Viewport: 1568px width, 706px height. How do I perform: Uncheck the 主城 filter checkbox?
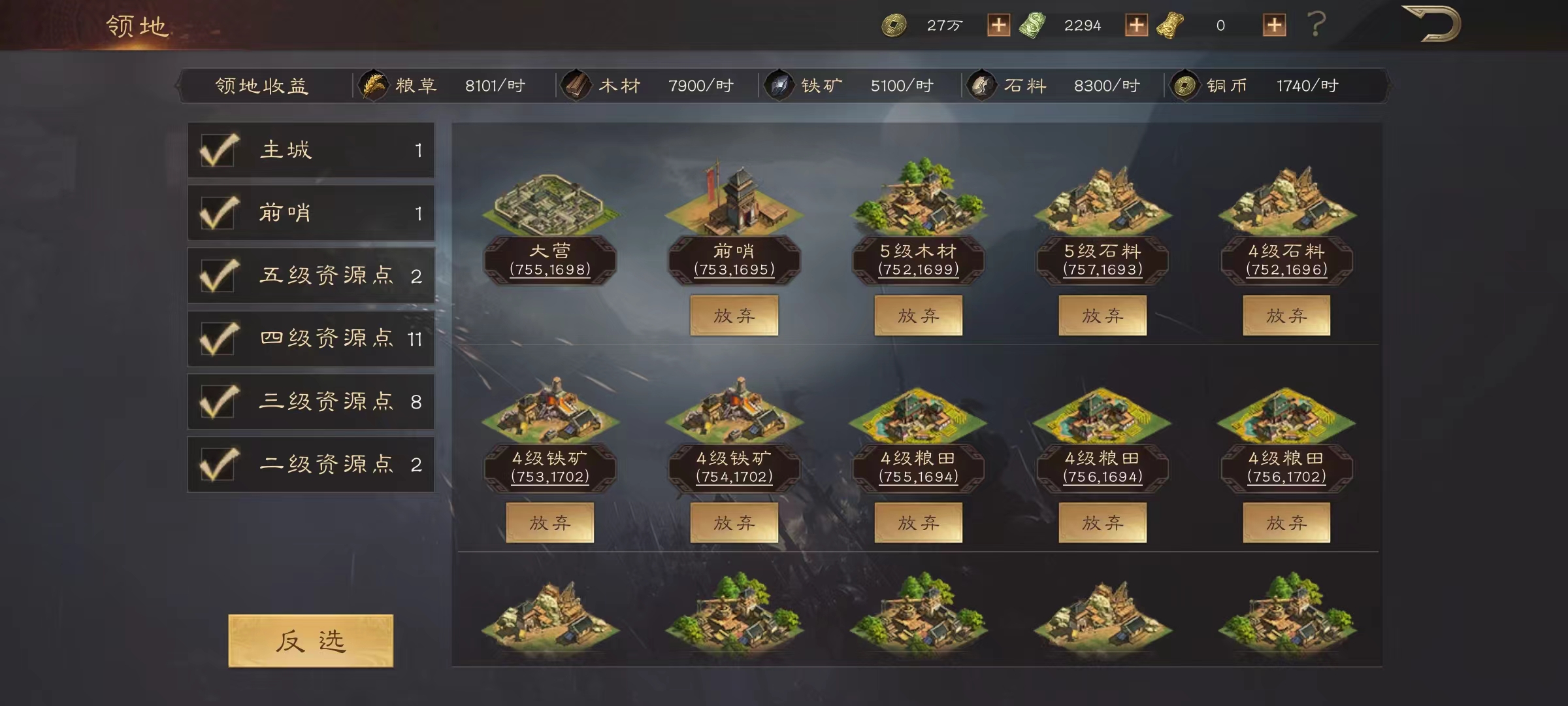click(x=218, y=150)
